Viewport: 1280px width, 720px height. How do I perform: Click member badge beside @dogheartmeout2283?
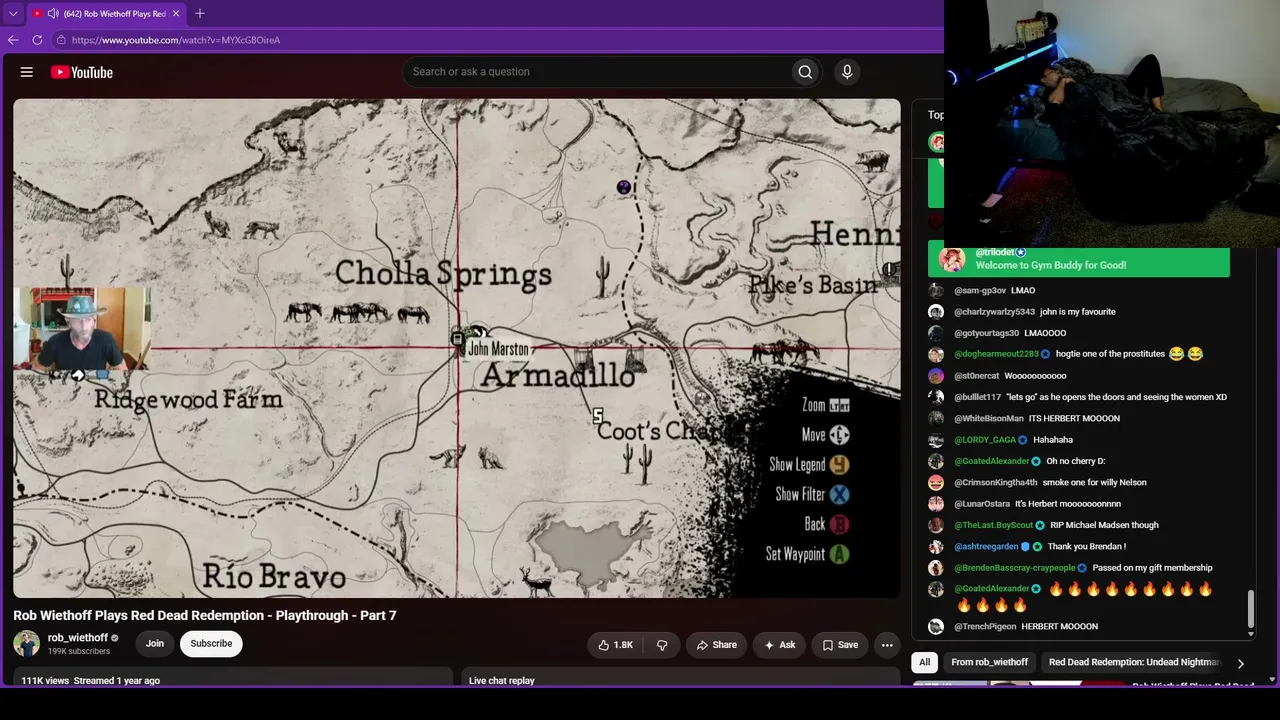pos(1046,354)
